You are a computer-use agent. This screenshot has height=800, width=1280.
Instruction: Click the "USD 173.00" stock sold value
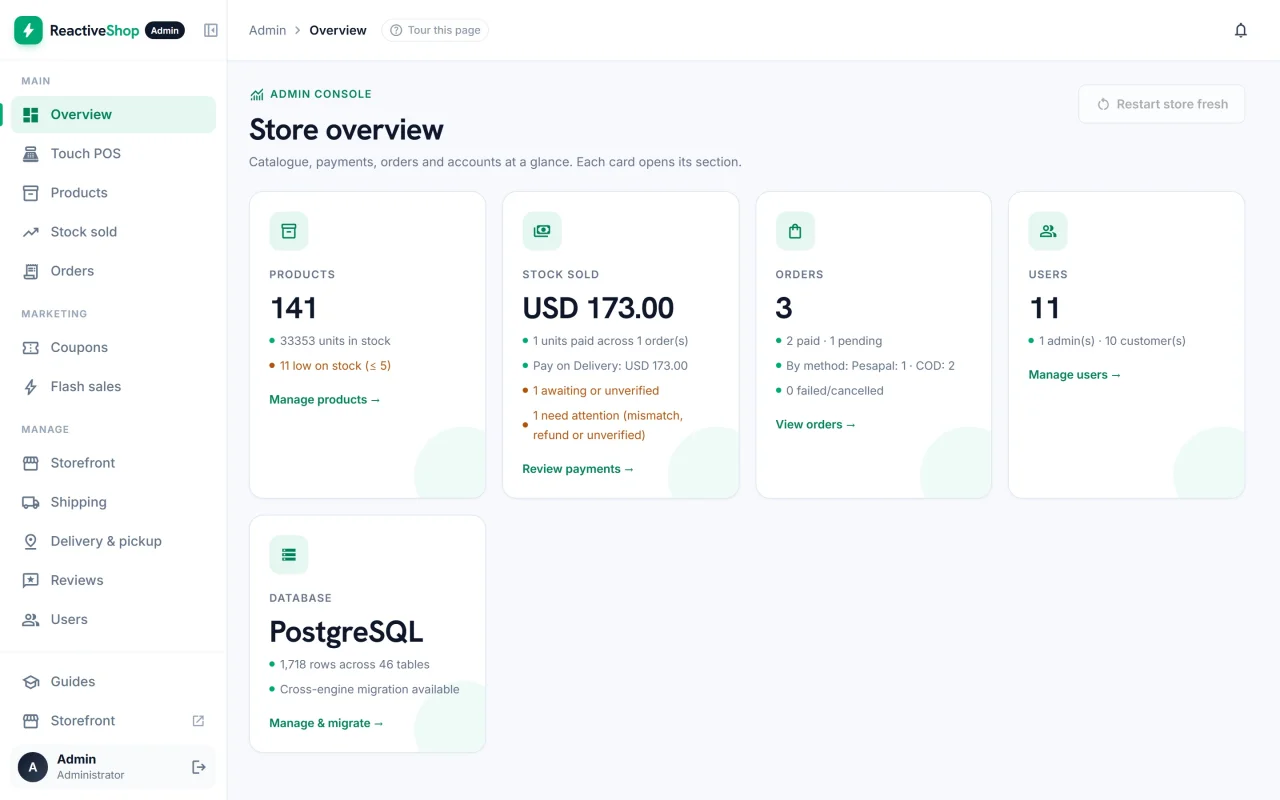(x=598, y=308)
